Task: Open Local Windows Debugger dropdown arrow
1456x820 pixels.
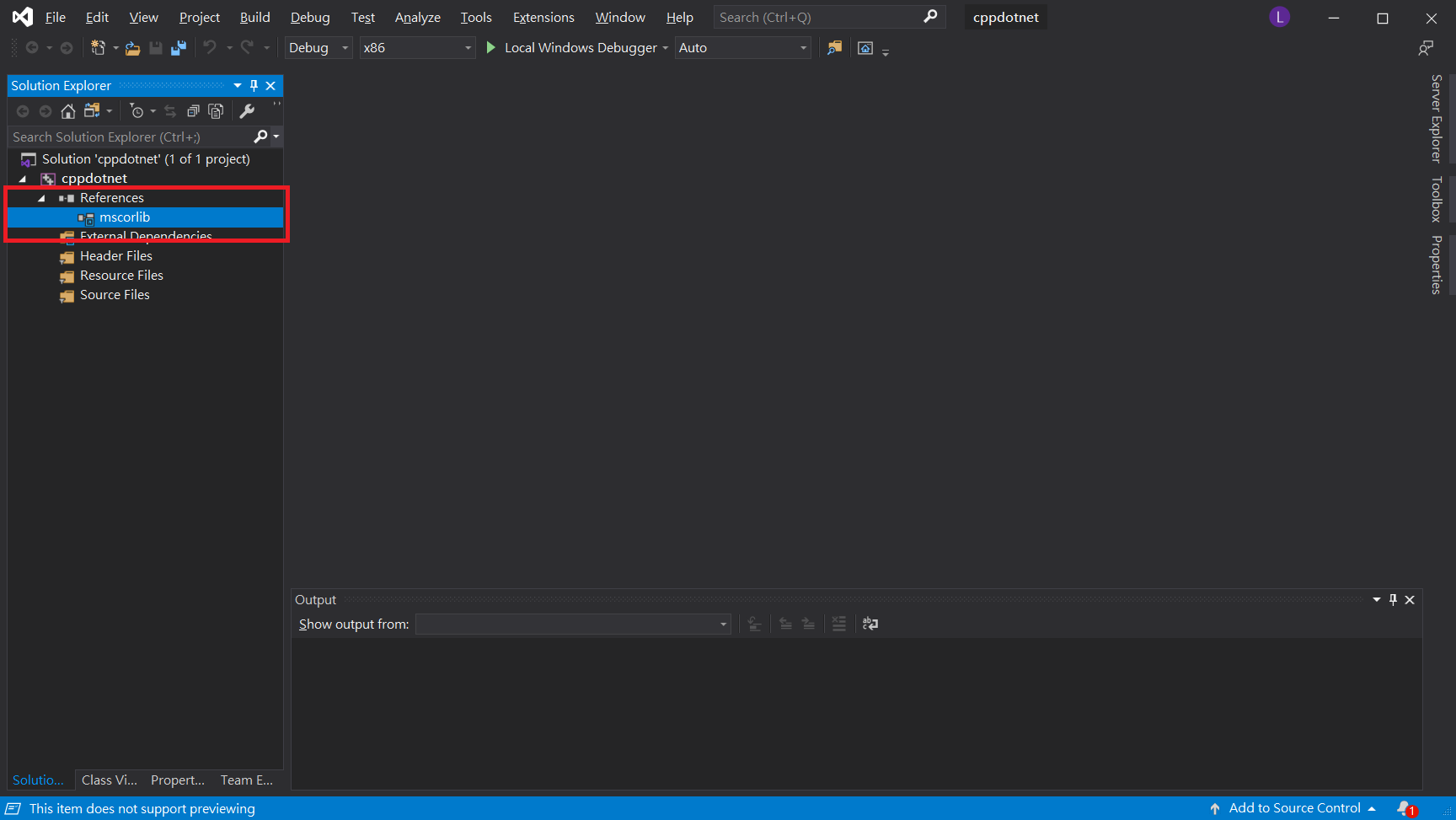Action: coord(666,48)
